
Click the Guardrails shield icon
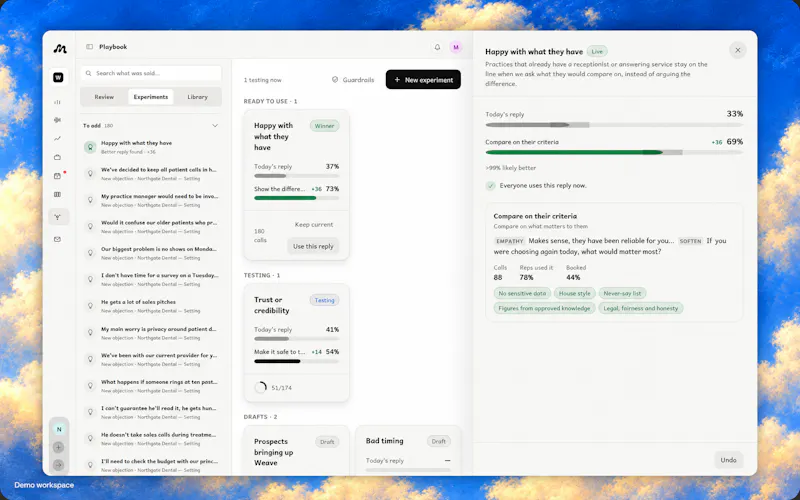pos(335,80)
